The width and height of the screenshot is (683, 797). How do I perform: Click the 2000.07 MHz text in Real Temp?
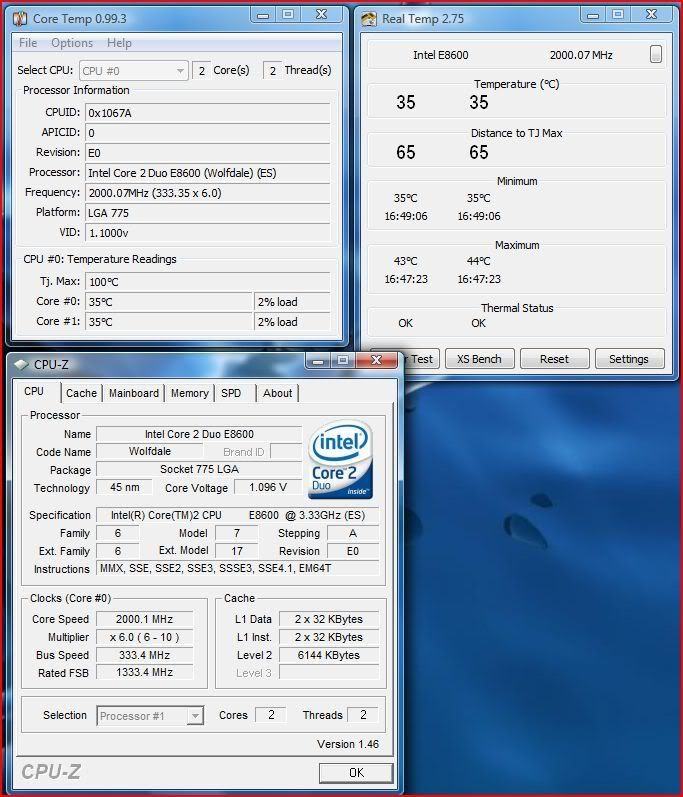(x=581, y=55)
